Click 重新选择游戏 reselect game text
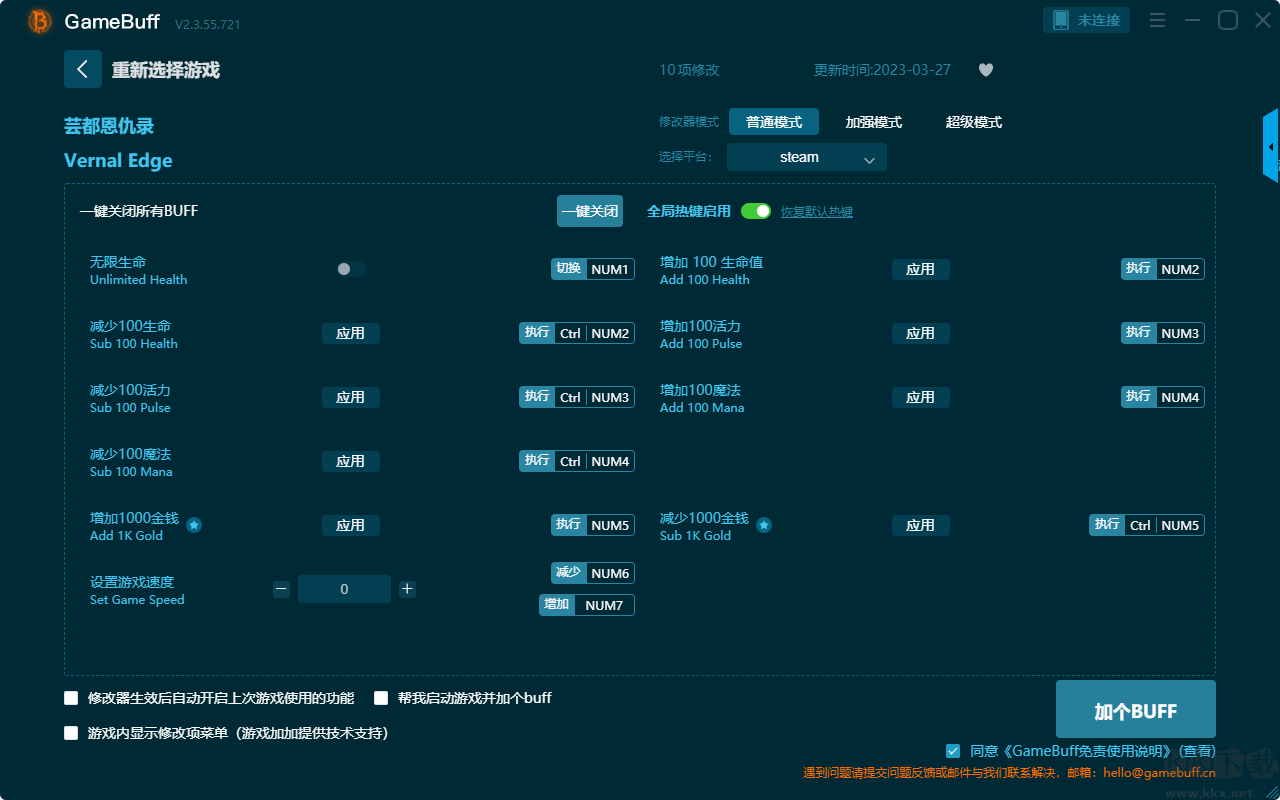 166,70
